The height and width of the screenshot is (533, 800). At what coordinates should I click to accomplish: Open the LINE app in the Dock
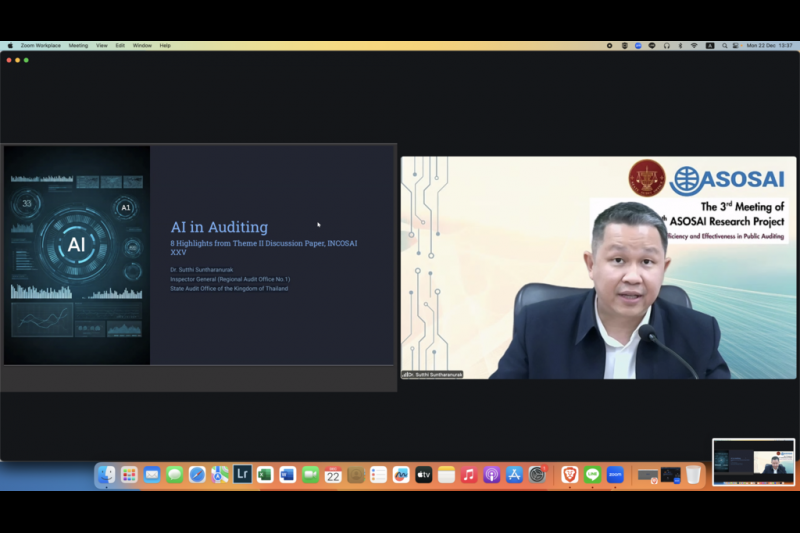click(592, 475)
